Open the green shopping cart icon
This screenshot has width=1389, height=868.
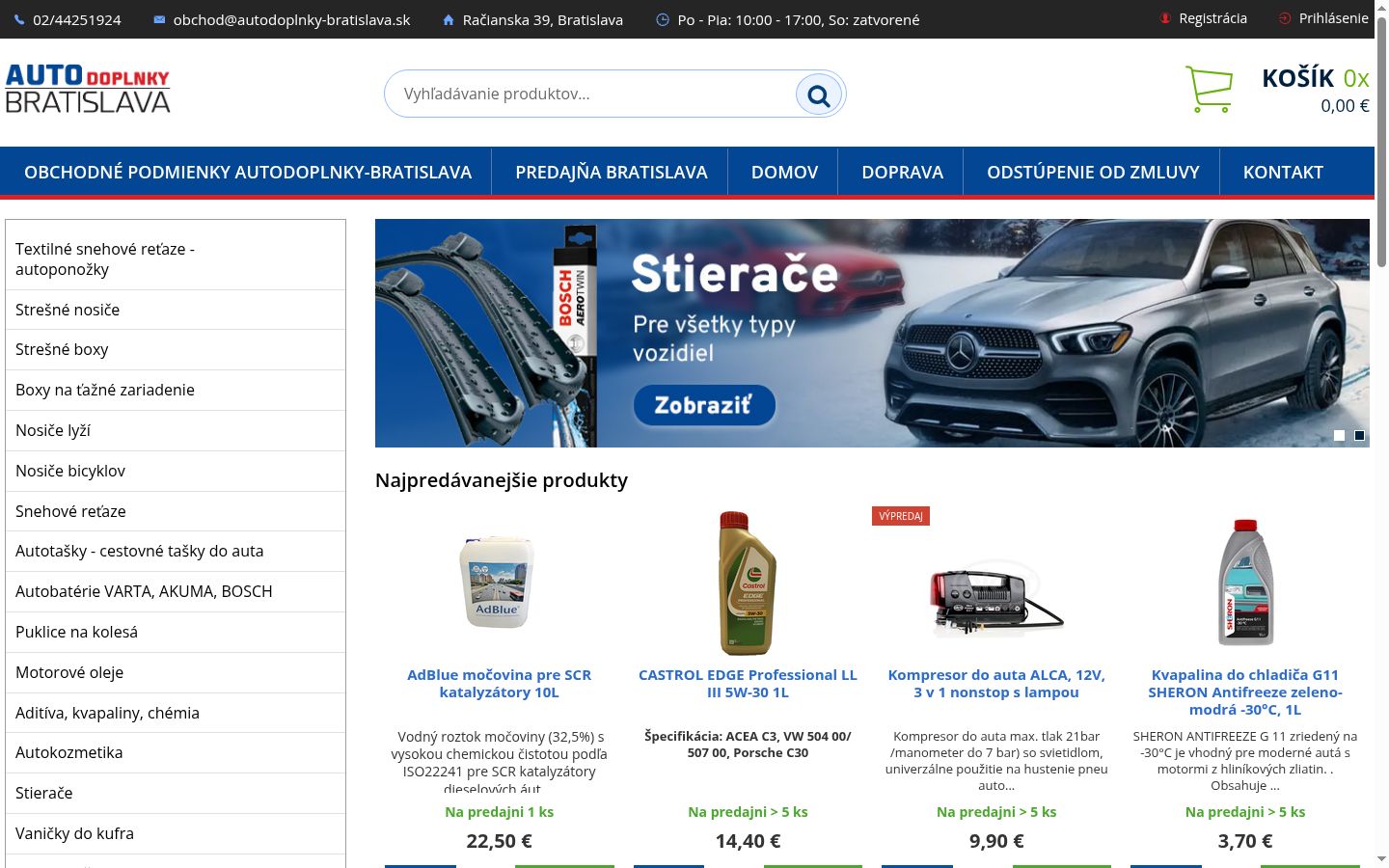coord(1209,89)
